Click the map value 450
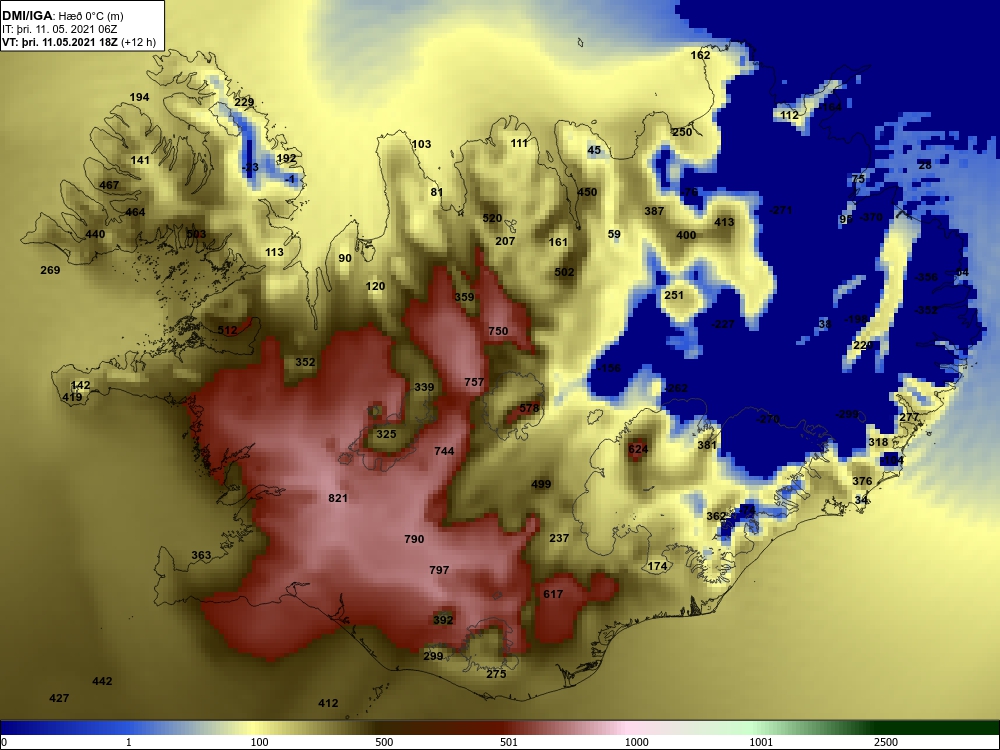The width and height of the screenshot is (1000, 750). point(587,192)
